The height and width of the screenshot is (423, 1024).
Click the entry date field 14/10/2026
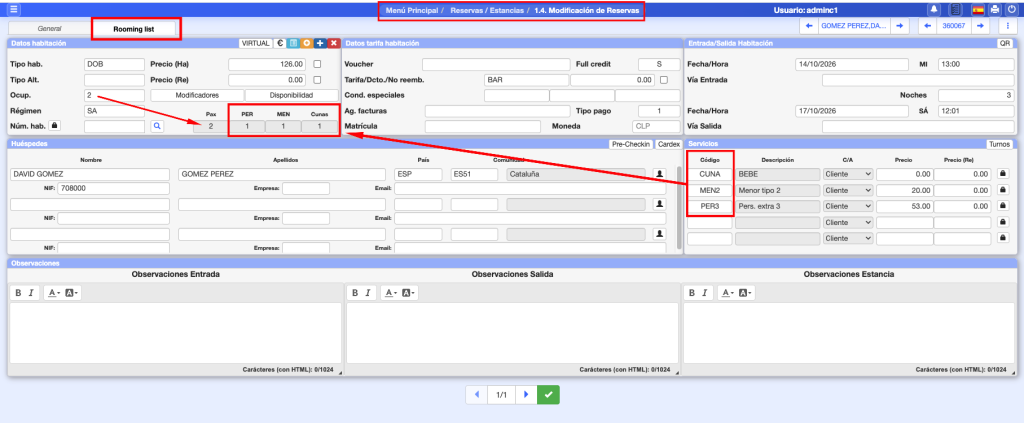[852, 64]
